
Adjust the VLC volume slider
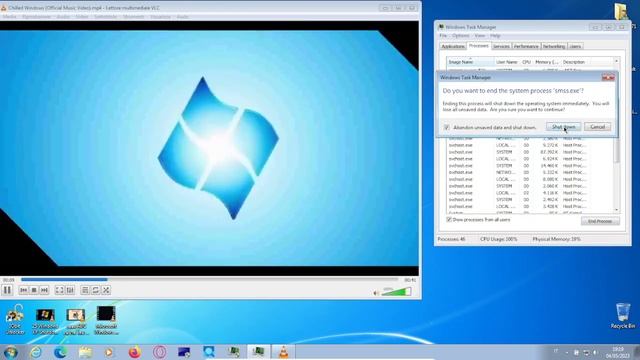pos(396,291)
